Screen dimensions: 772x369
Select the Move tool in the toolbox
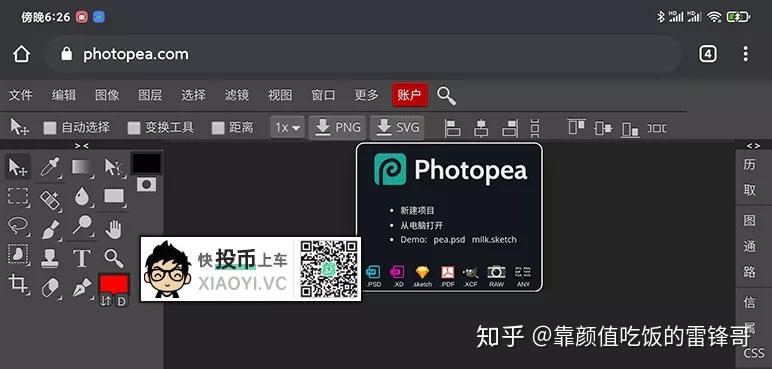coord(19,167)
